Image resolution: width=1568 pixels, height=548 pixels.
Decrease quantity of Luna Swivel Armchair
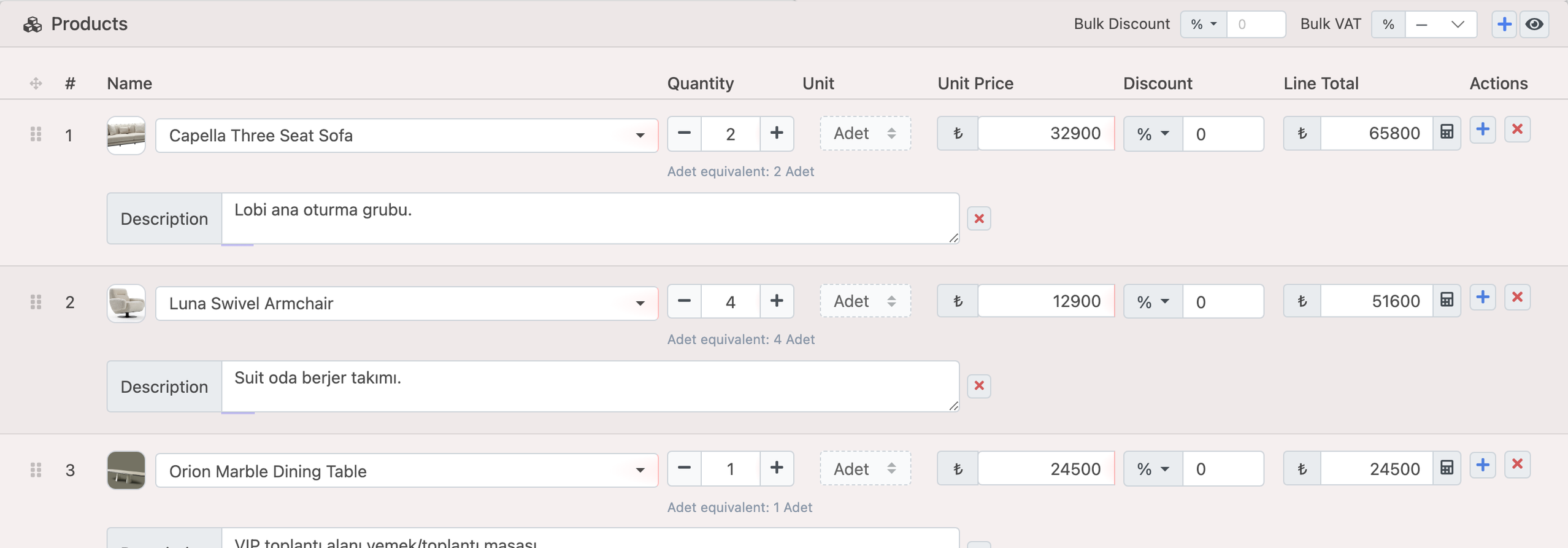684,301
